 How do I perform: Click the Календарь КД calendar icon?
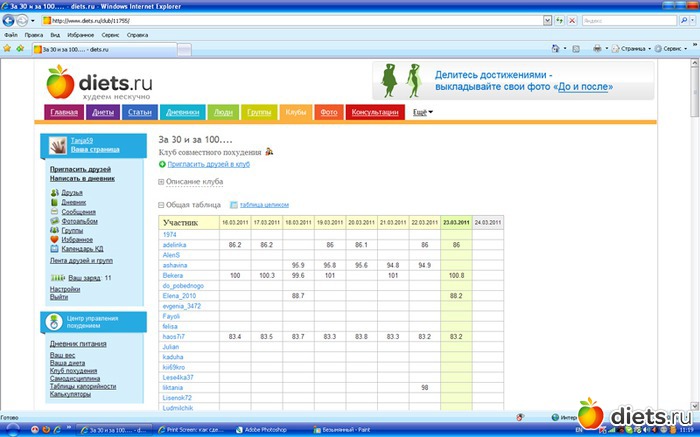coord(54,249)
